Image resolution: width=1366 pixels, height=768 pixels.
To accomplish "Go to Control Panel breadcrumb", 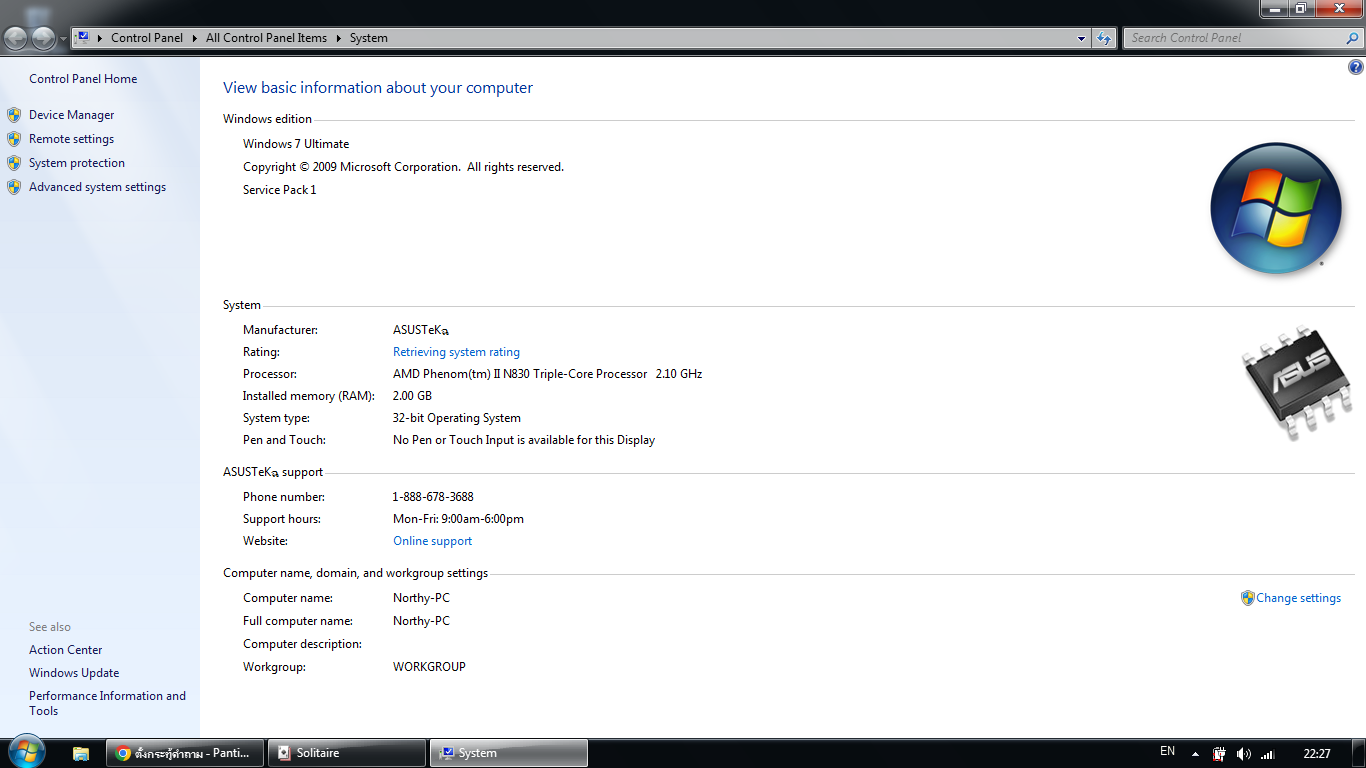I will click(x=147, y=38).
